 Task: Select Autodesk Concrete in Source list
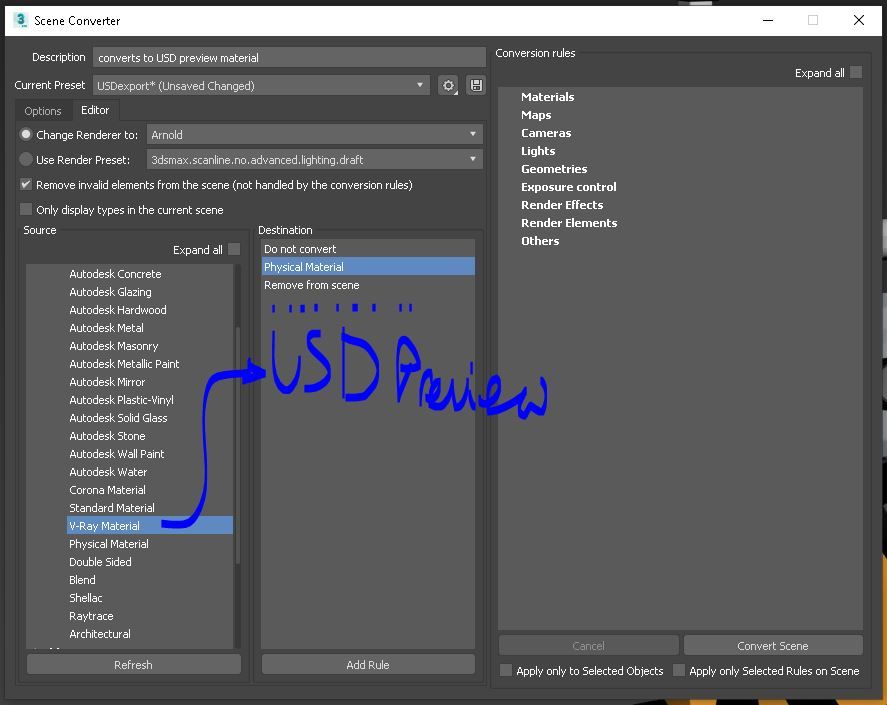(x=115, y=274)
